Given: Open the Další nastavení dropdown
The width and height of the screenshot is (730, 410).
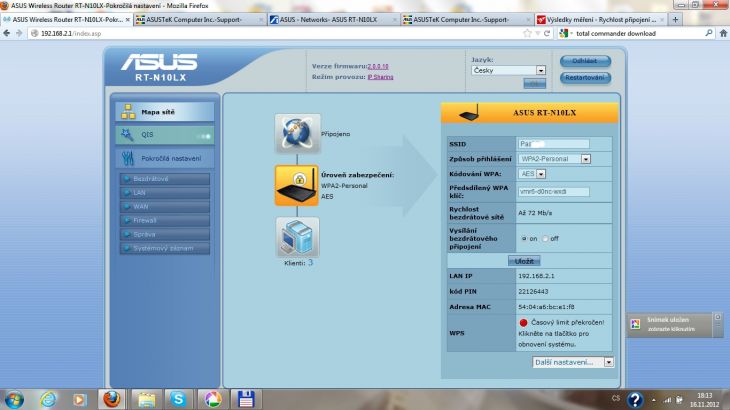Looking at the screenshot, I should pyautogui.click(x=573, y=362).
